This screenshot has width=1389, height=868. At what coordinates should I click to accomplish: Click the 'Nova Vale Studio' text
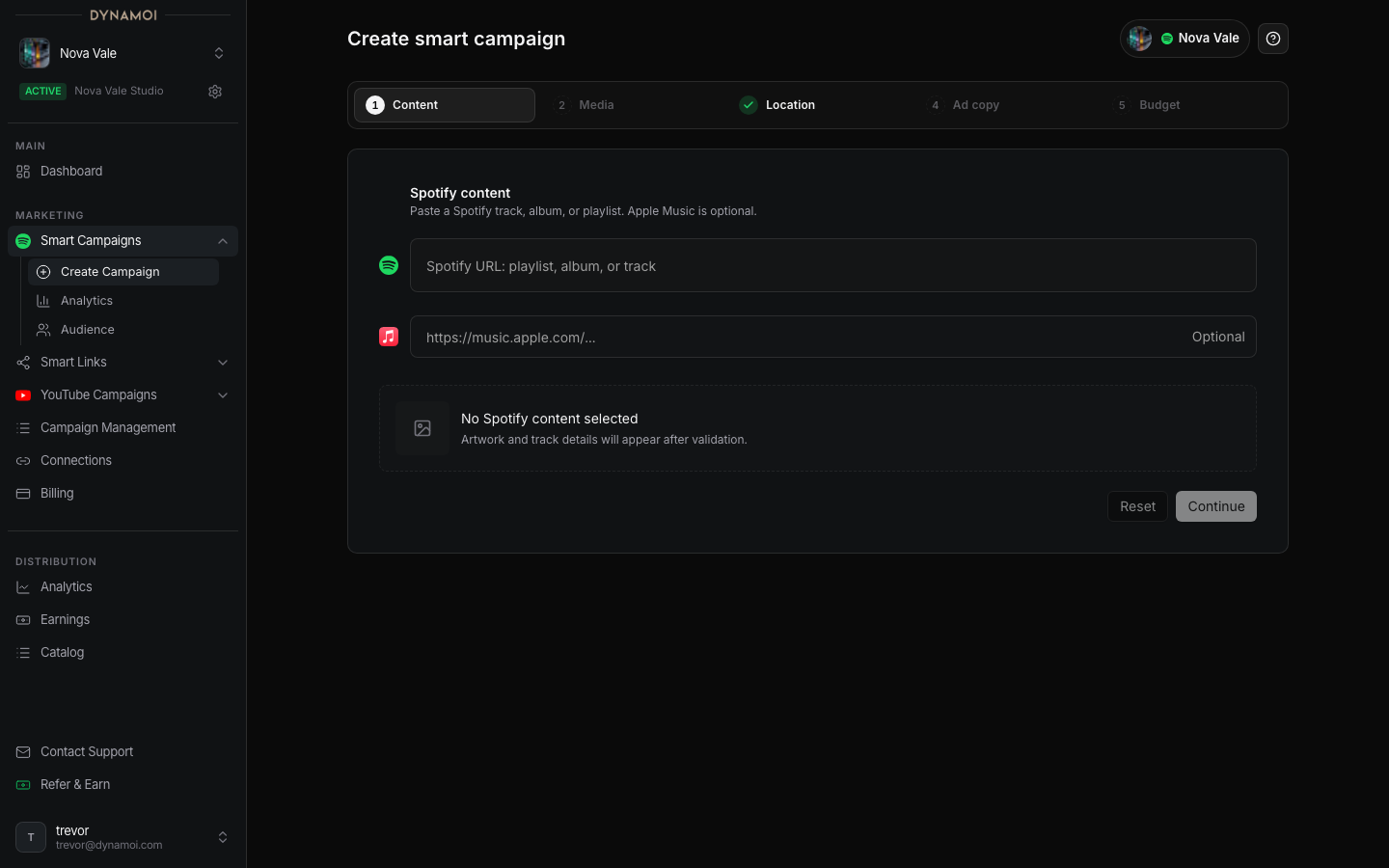[119, 91]
